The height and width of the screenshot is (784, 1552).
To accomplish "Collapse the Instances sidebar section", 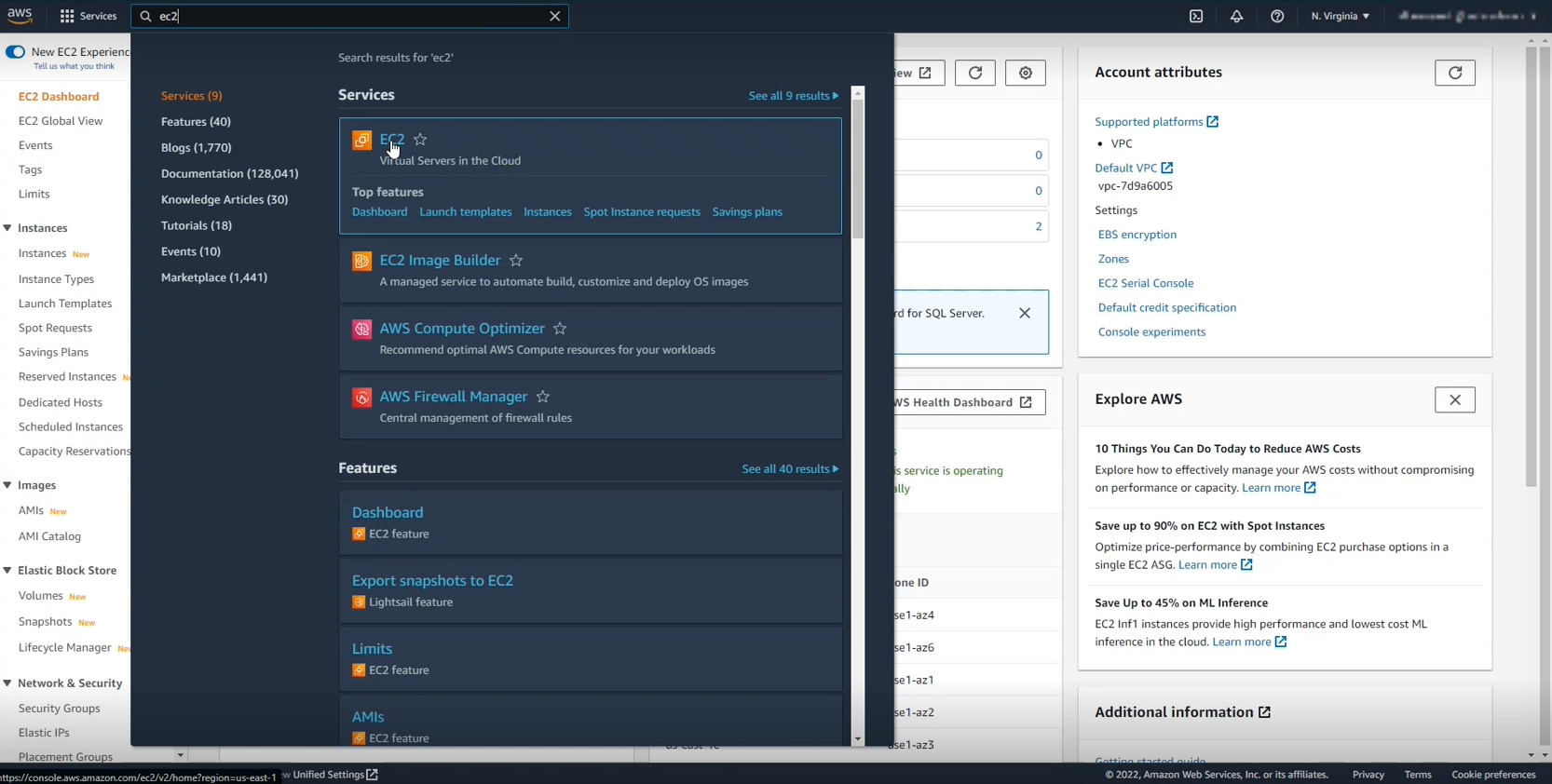I will [7, 228].
